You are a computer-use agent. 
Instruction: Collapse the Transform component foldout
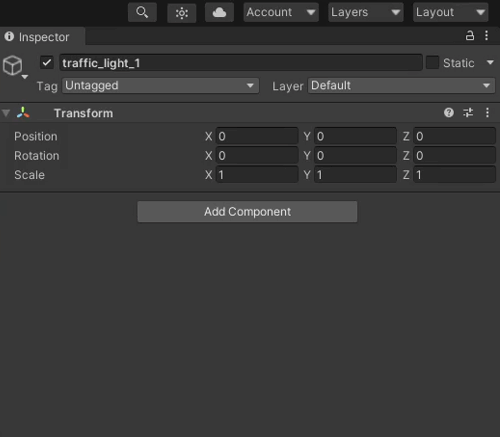point(6,113)
